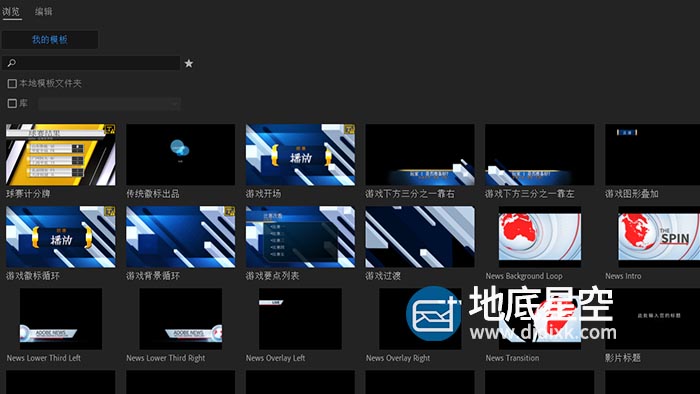Click the 游戏徽标循环 label text
The width and height of the screenshot is (700, 394).
point(33,276)
